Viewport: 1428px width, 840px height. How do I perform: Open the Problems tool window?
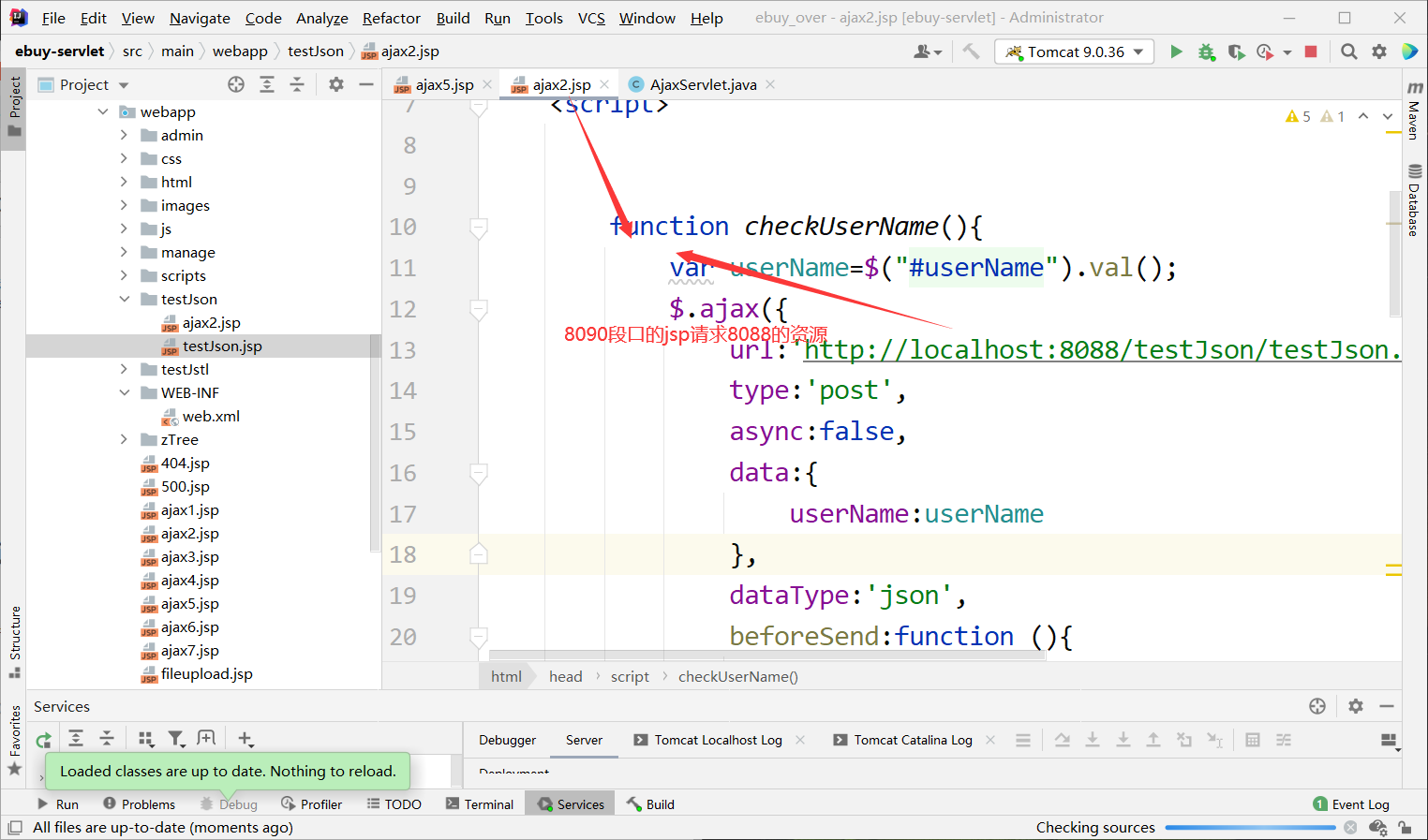tap(139, 803)
